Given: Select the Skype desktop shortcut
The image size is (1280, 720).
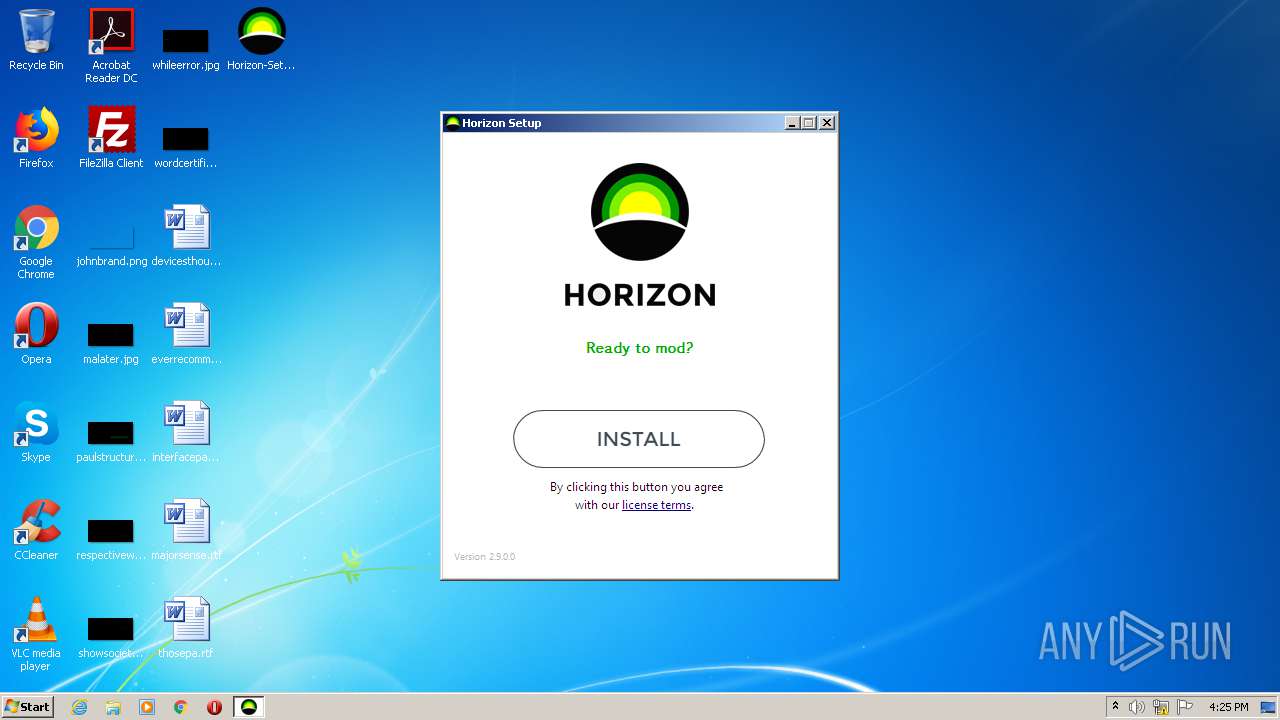Looking at the screenshot, I should [x=36, y=432].
